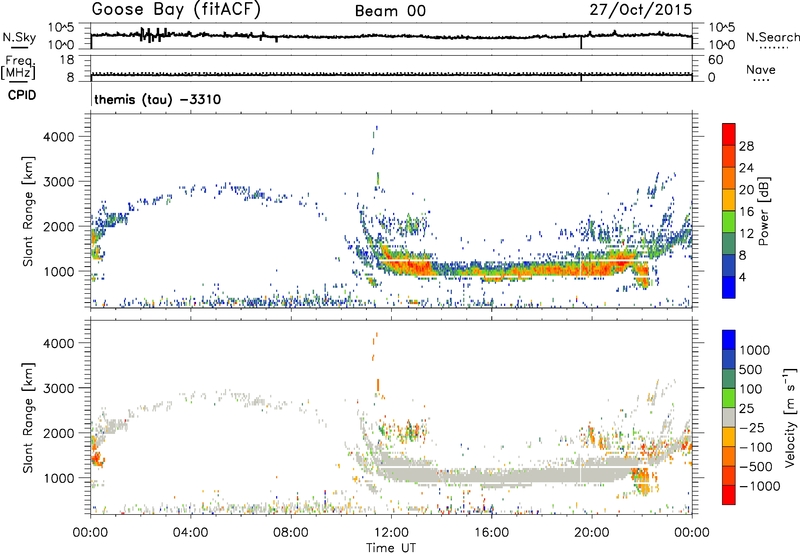Click 'Slant Range [km]' label on velocity panel
This screenshot has height=554, width=800.
pos(28,417)
